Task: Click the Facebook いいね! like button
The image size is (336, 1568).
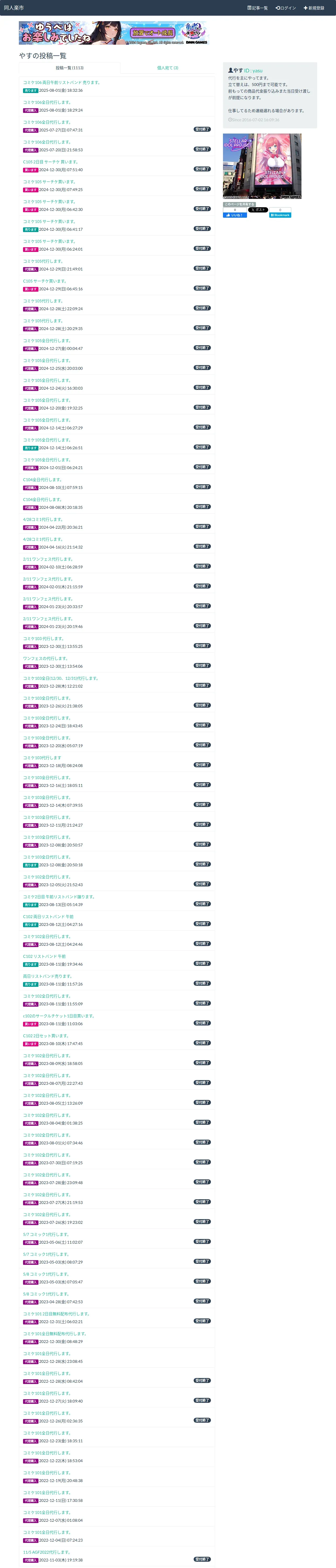Action: (235, 215)
